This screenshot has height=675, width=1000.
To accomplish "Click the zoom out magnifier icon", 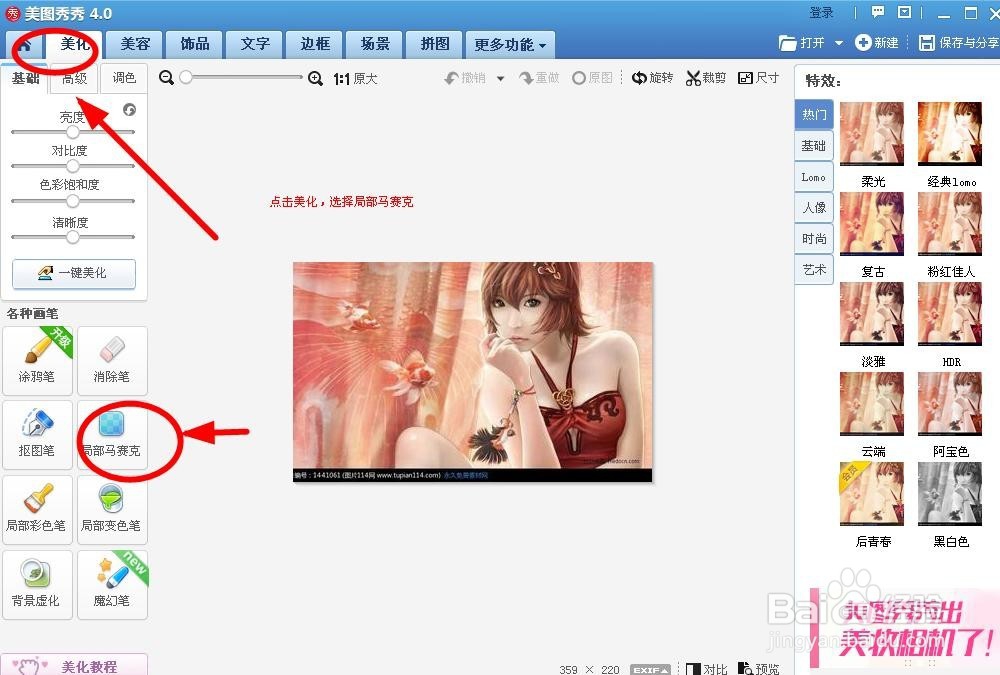I will [166, 78].
